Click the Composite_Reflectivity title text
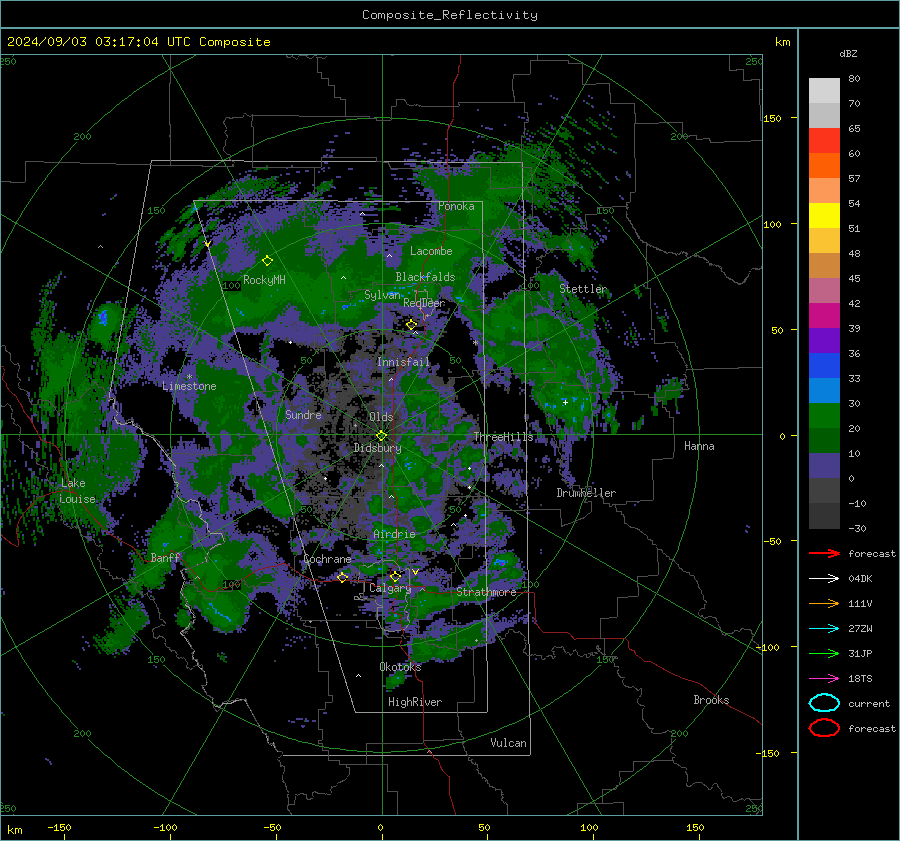This screenshot has width=900, height=841. pyautogui.click(x=449, y=15)
